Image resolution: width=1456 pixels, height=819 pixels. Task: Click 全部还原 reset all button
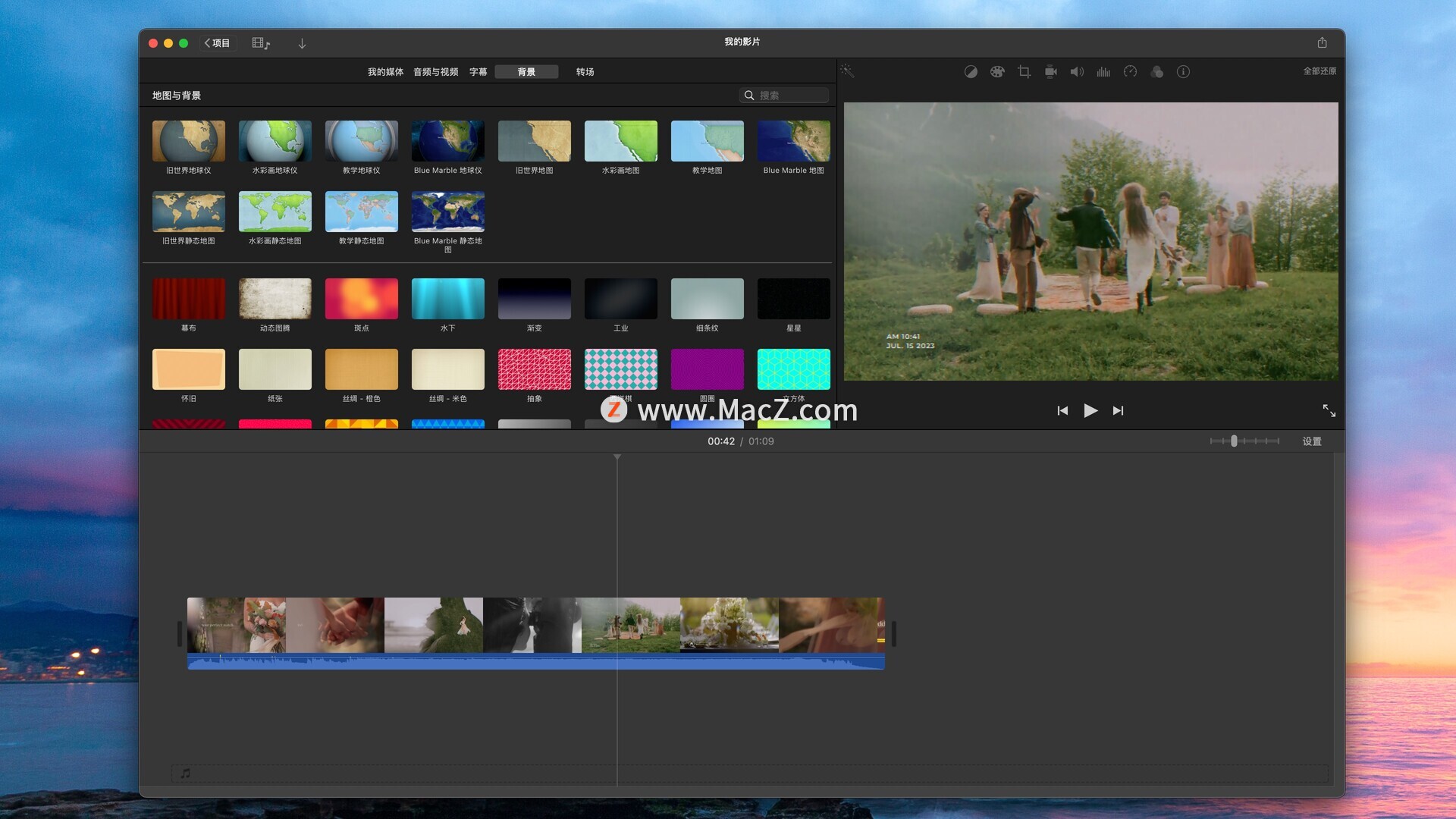(x=1319, y=71)
